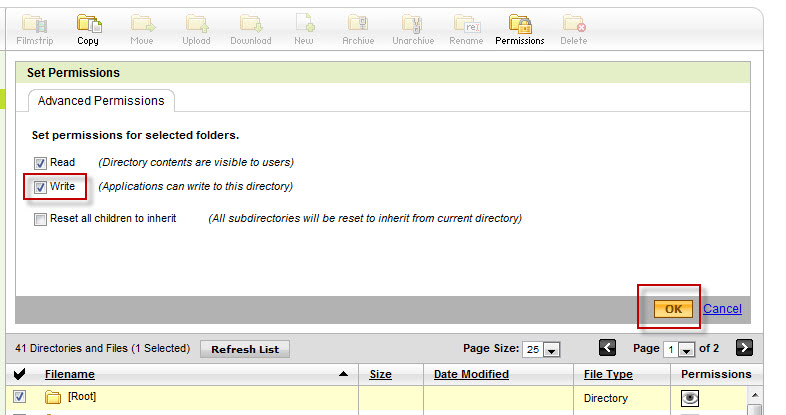Screen dimensions: 786x415
Task: Open Permissions from the toolbar
Action: coord(519,24)
